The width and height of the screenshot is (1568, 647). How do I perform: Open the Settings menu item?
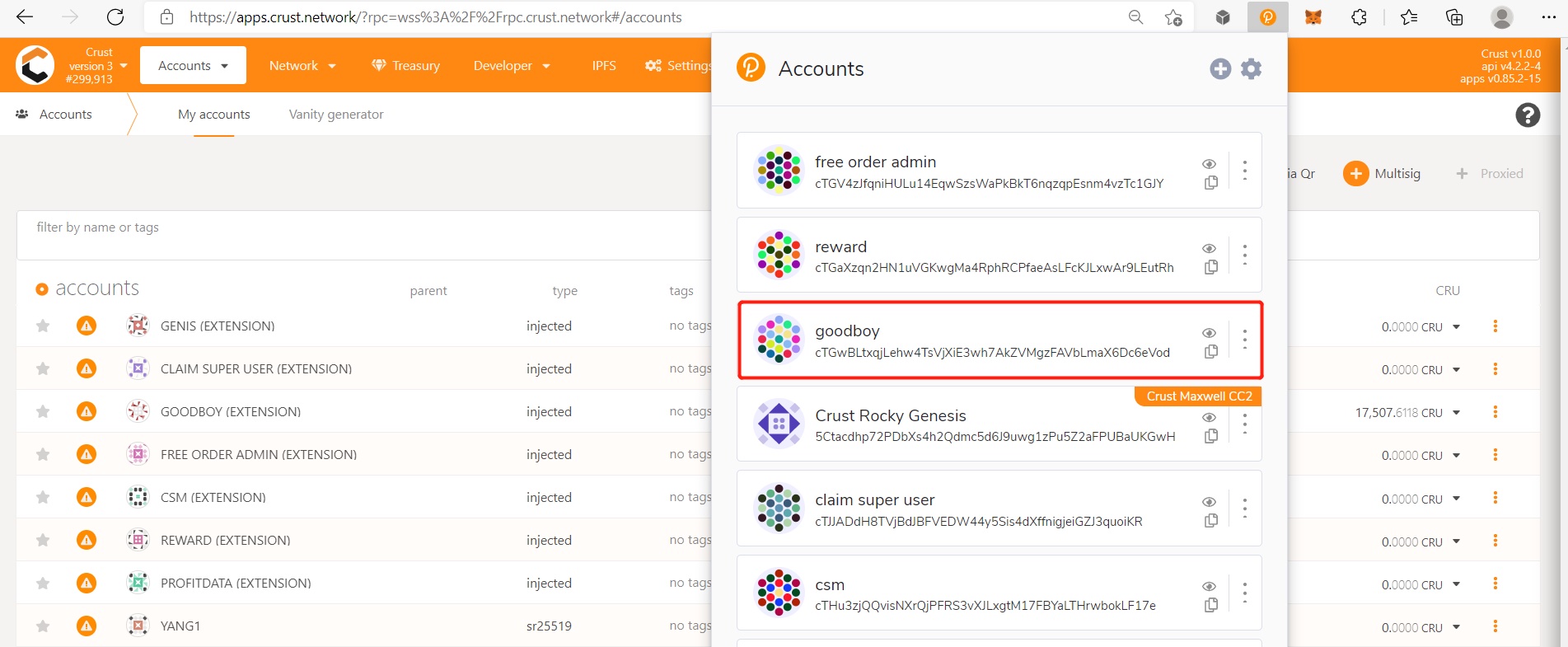(x=678, y=66)
